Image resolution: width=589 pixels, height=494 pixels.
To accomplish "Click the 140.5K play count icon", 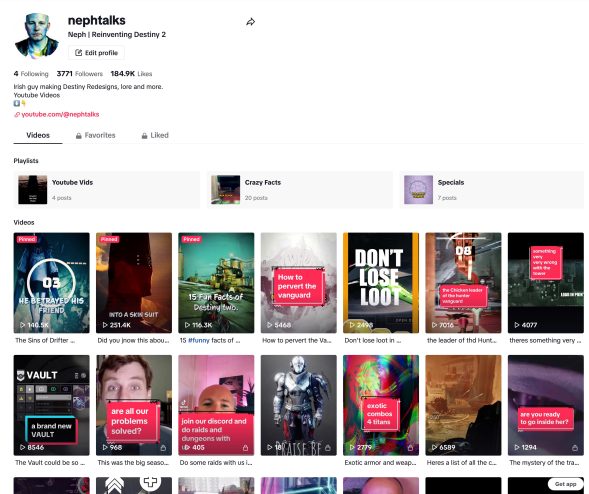I will tap(23, 325).
